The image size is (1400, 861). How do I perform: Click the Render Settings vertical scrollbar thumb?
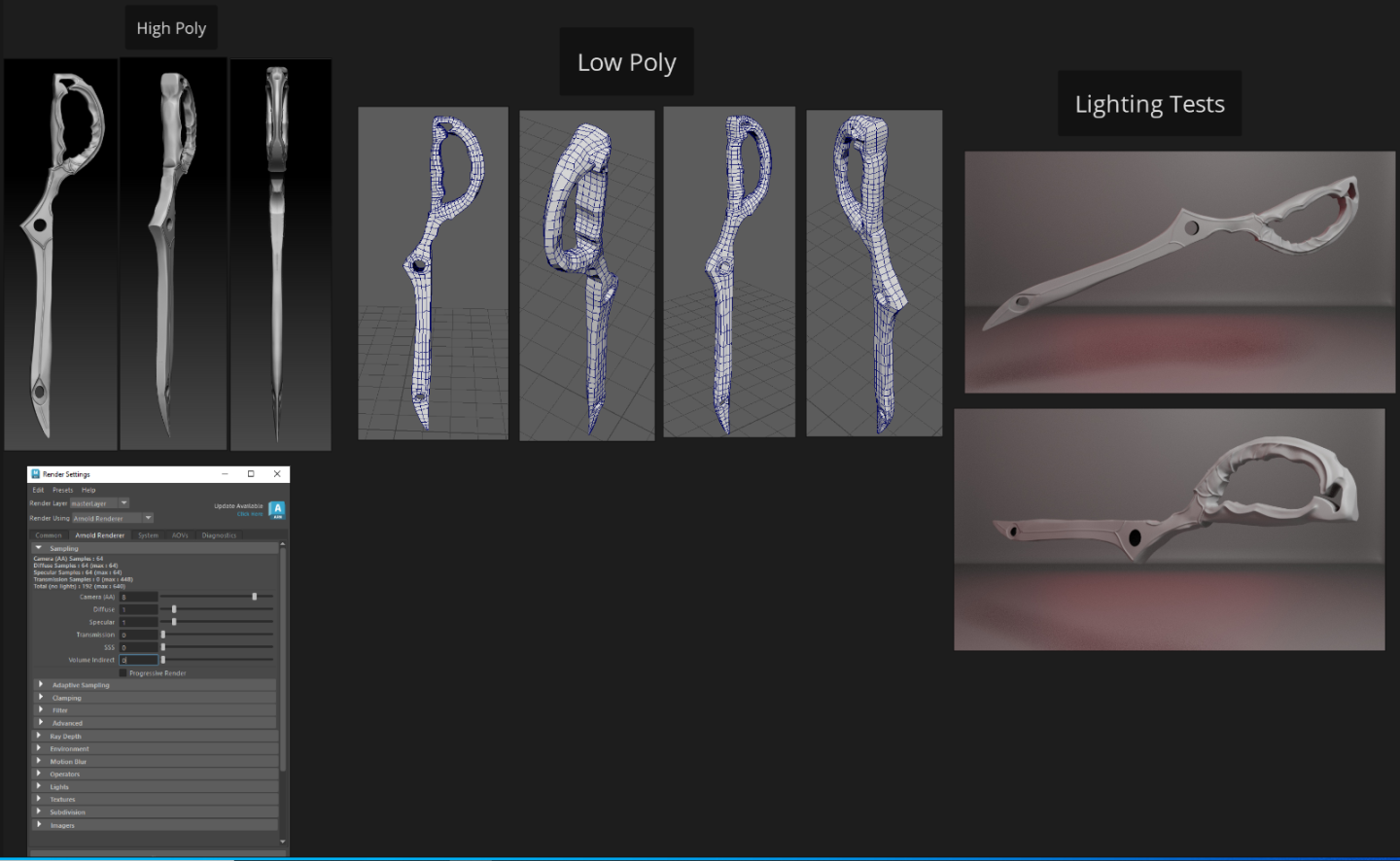(283, 661)
